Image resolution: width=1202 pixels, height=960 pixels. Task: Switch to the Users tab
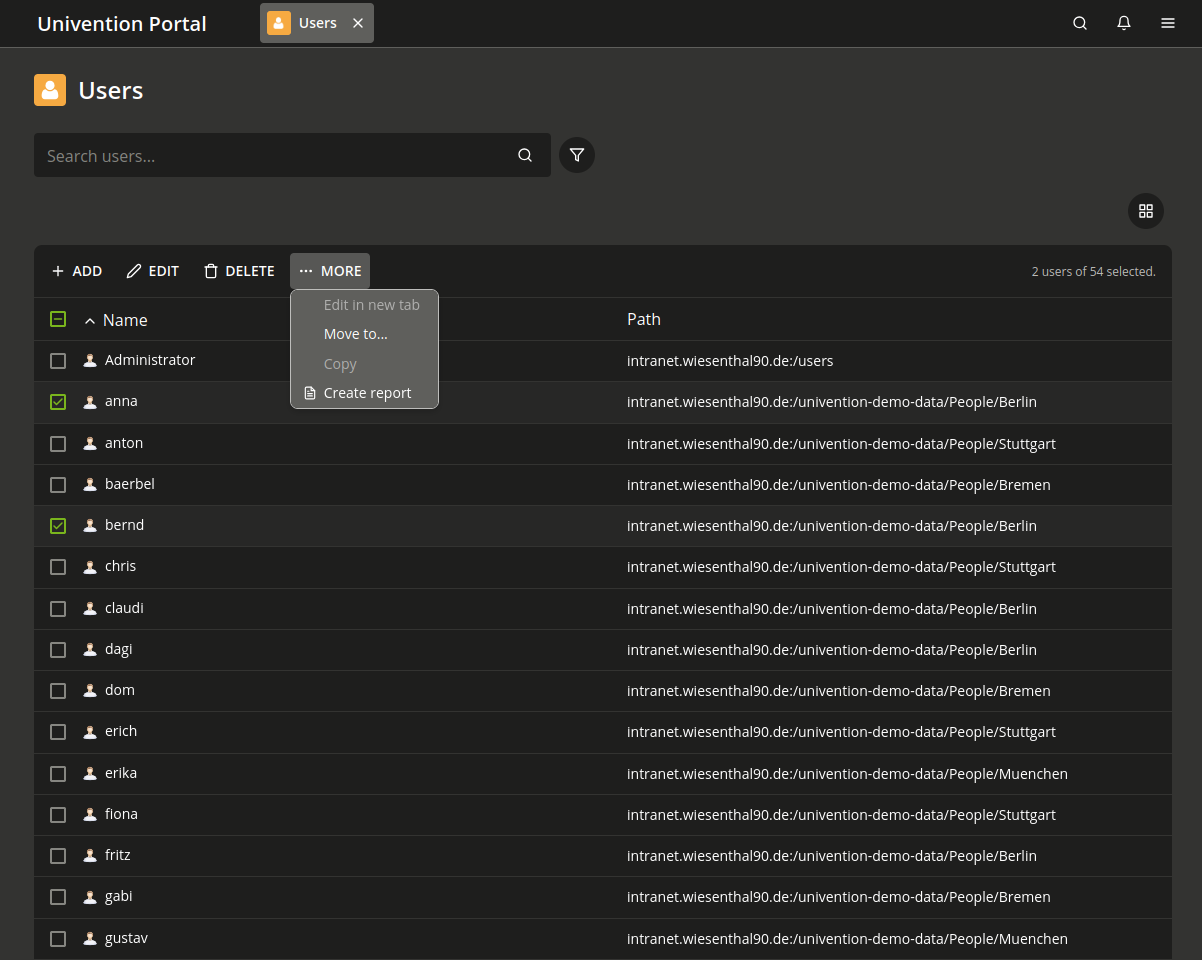click(x=317, y=23)
